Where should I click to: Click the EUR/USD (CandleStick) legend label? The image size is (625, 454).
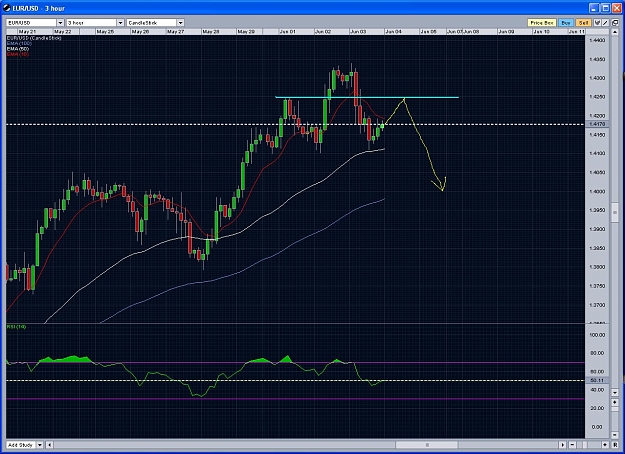coord(34,38)
